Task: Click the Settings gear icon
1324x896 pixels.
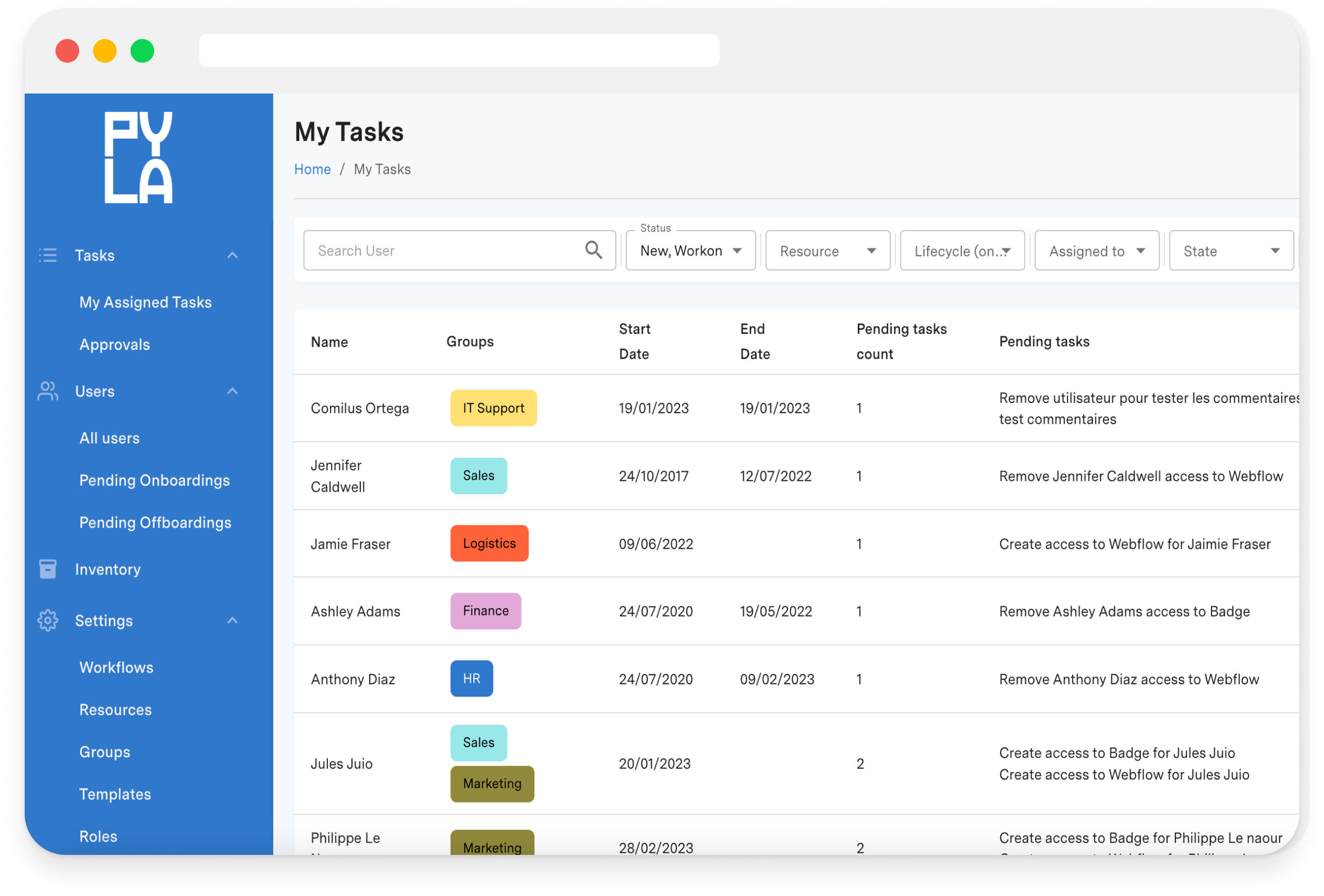Action: click(x=48, y=620)
